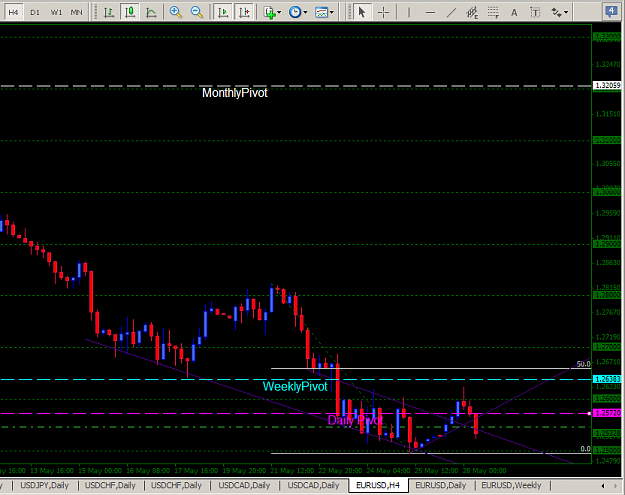The width and height of the screenshot is (625, 495).
Task: Click the 1.25720 price label
Action: [607, 413]
